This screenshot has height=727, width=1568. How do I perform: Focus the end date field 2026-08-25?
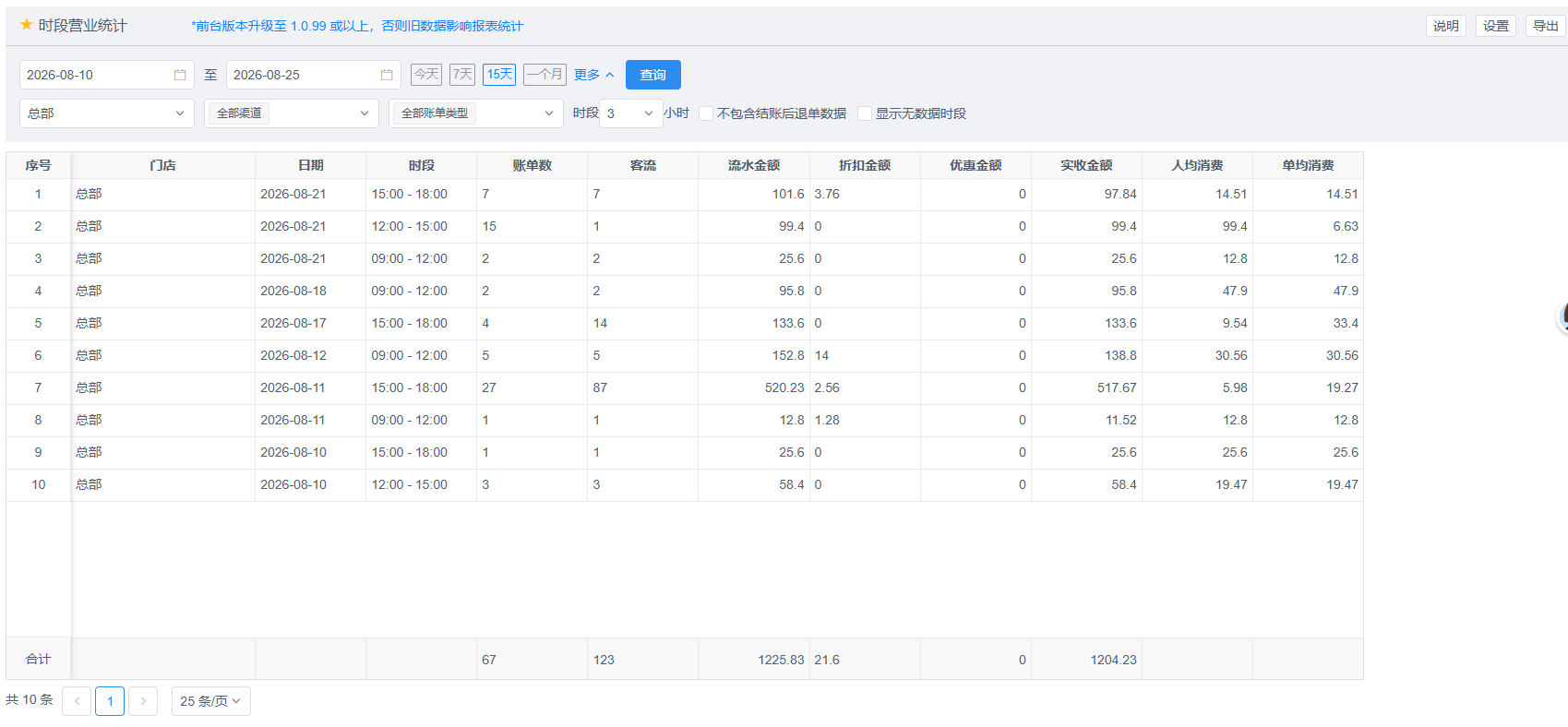[314, 75]
